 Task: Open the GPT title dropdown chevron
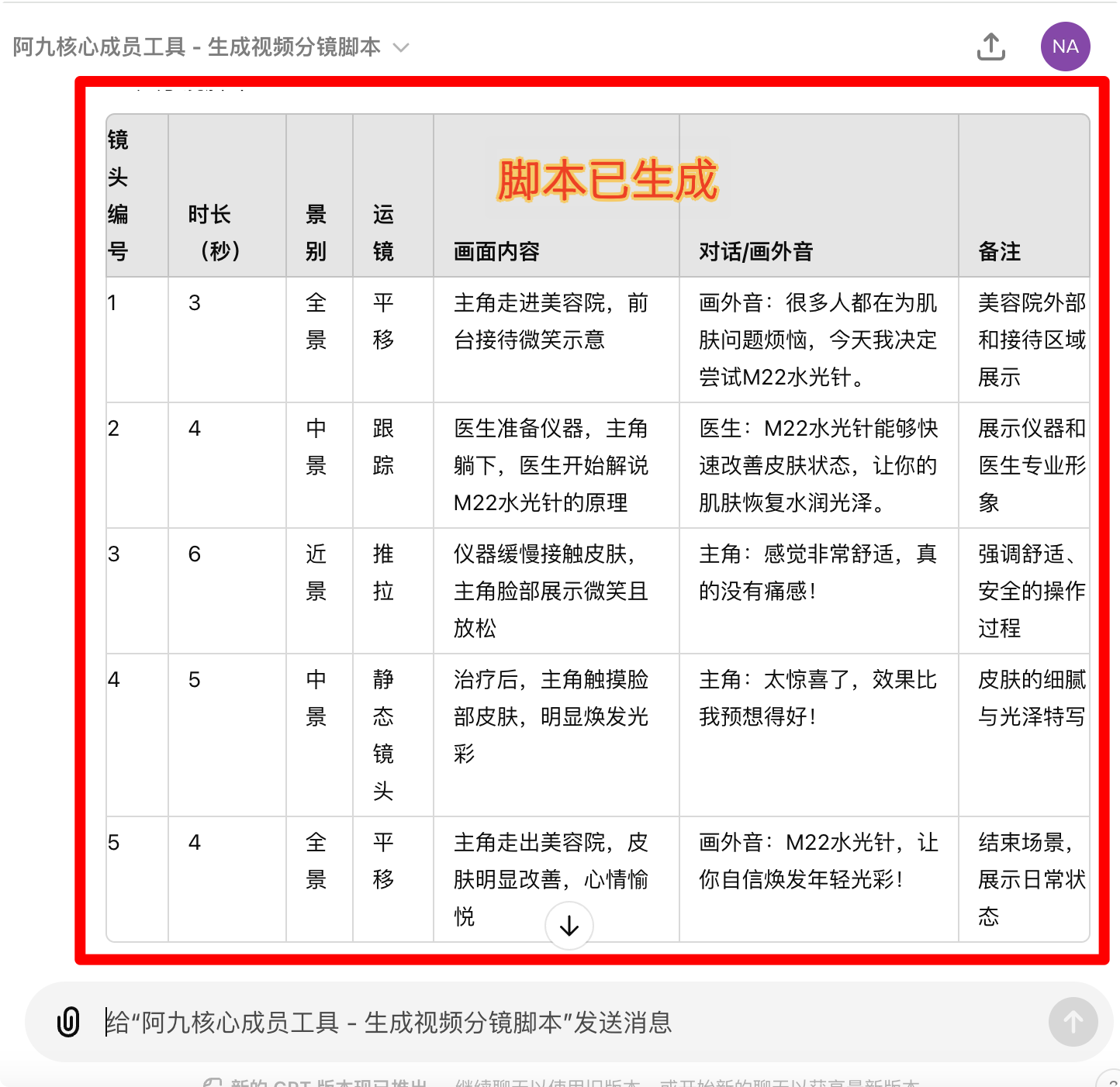pos(401,48)
